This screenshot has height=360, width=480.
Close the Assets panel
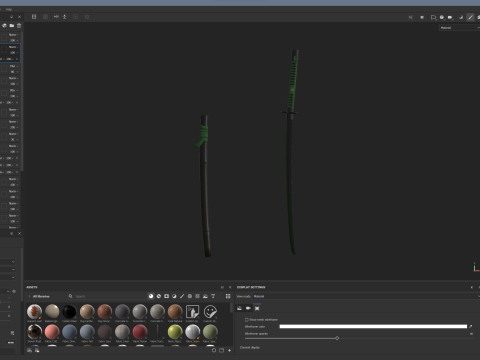tap(230, 287)
